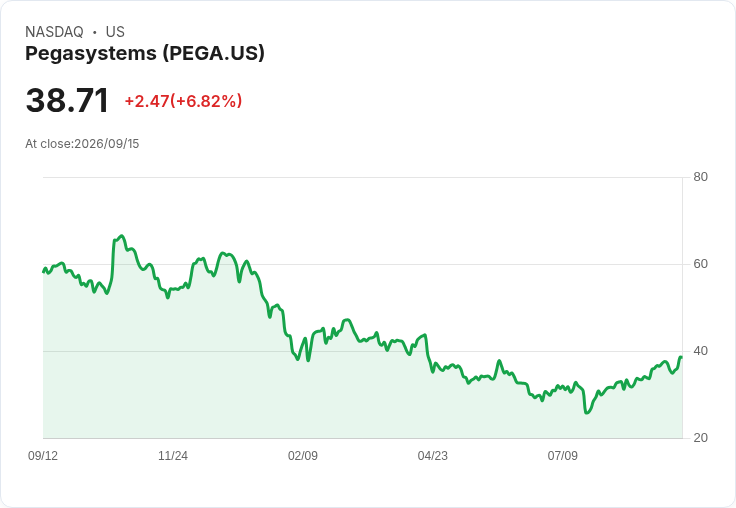Click the 38.71 current price
Screen dimensions: 736x508
pyautogui.click(x=67, y=100)
